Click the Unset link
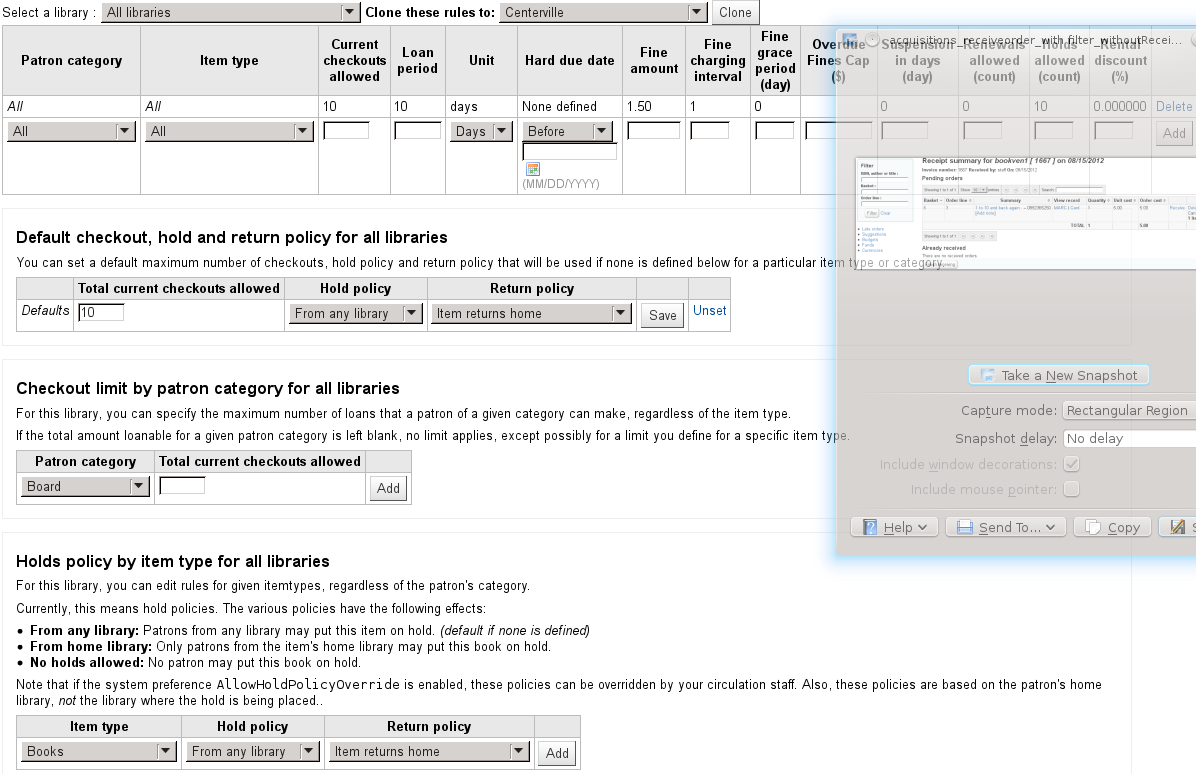Viewport: 1196px width, 774px height. [710, 311]
